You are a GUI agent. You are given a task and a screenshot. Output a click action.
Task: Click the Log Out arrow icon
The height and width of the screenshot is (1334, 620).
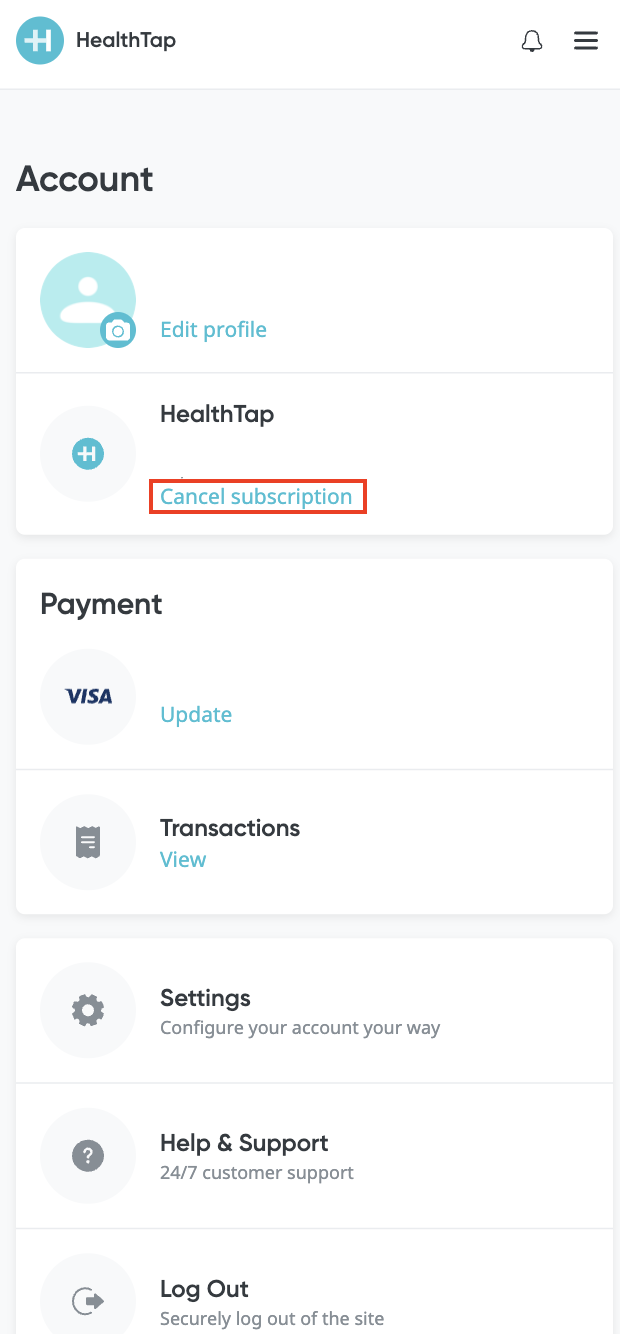[x=88, y=1301]
